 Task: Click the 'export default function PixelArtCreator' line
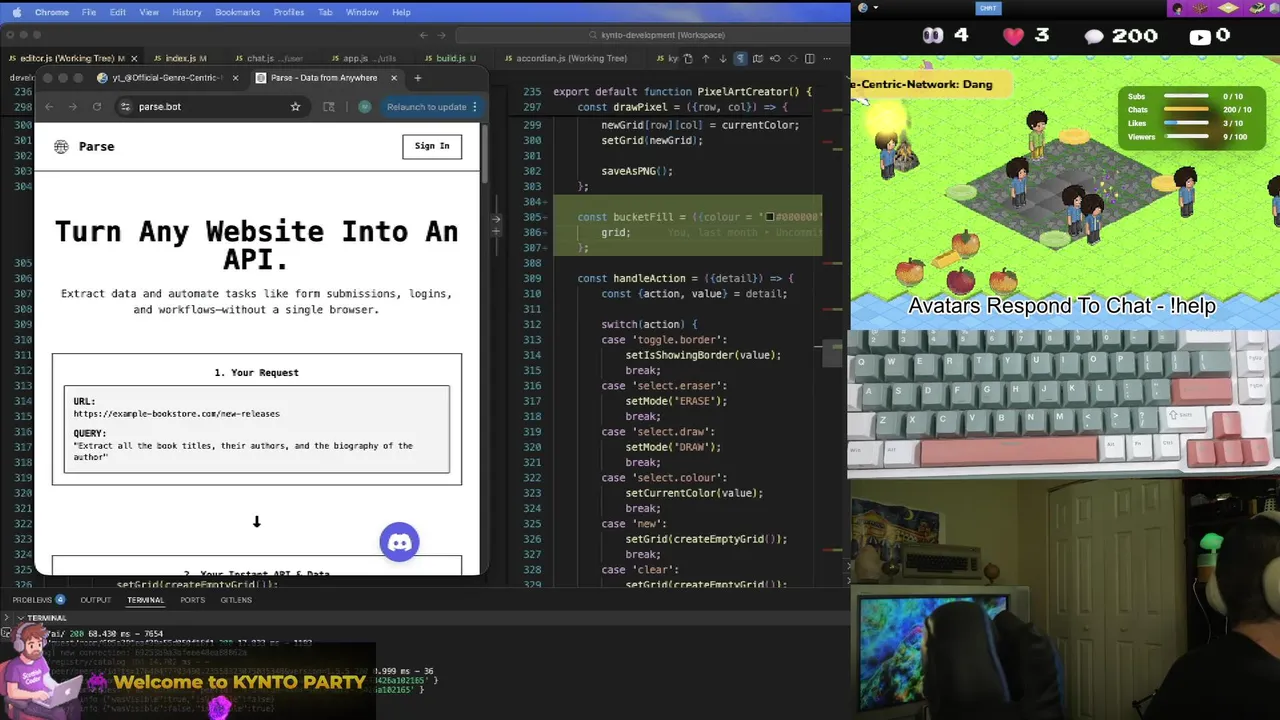click(683, 92)
